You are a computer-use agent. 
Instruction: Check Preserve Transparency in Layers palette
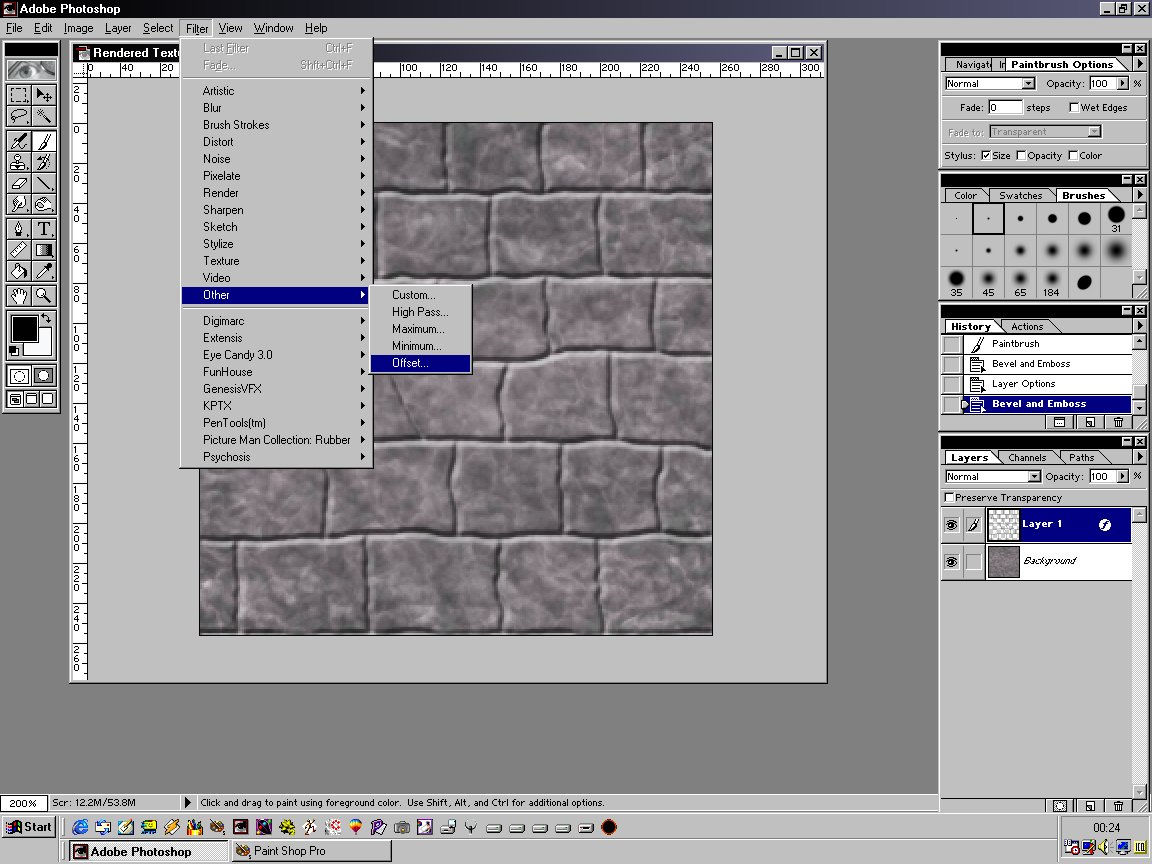949,498
